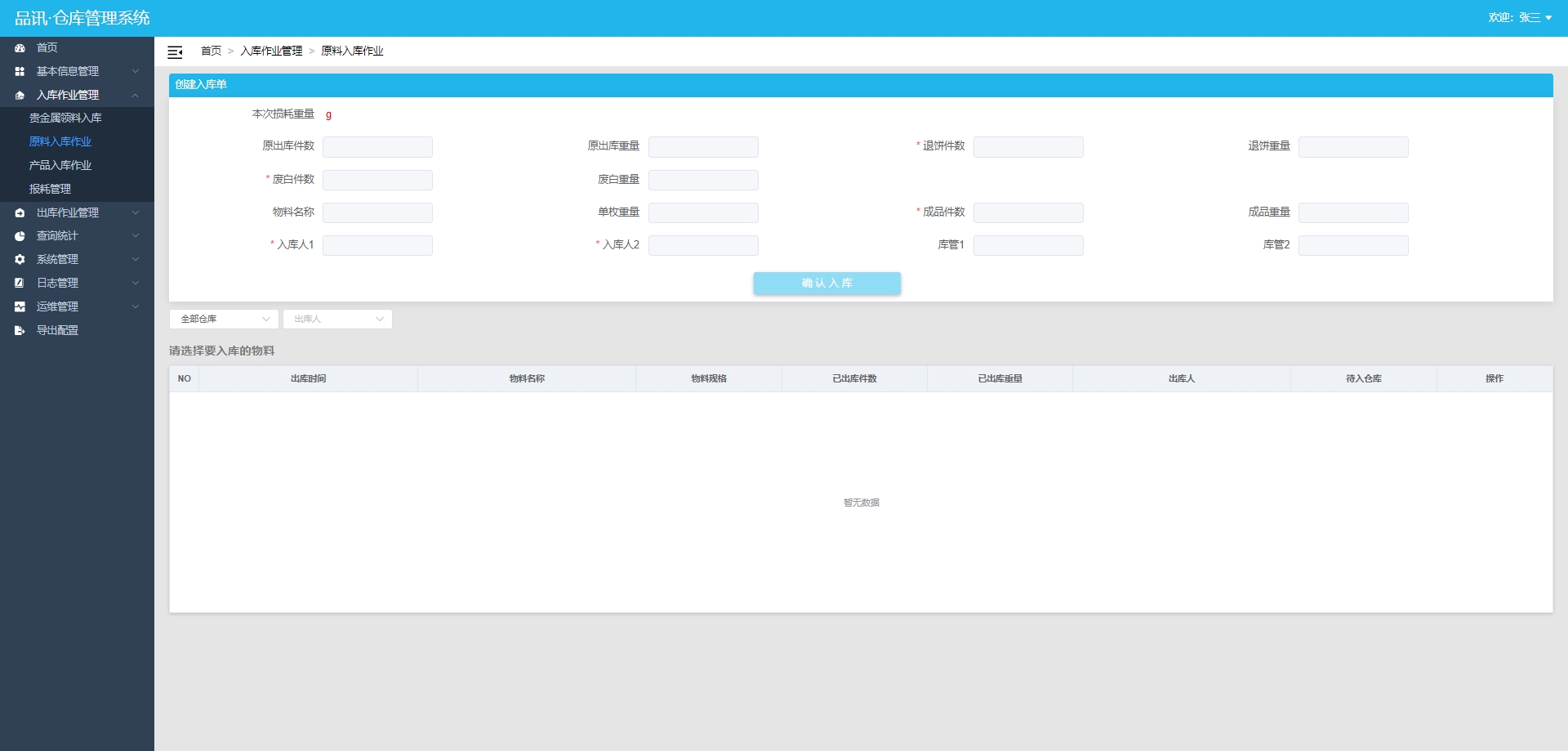
Task: Click the 出库时间 column header
Action: (x=308, y=379)
